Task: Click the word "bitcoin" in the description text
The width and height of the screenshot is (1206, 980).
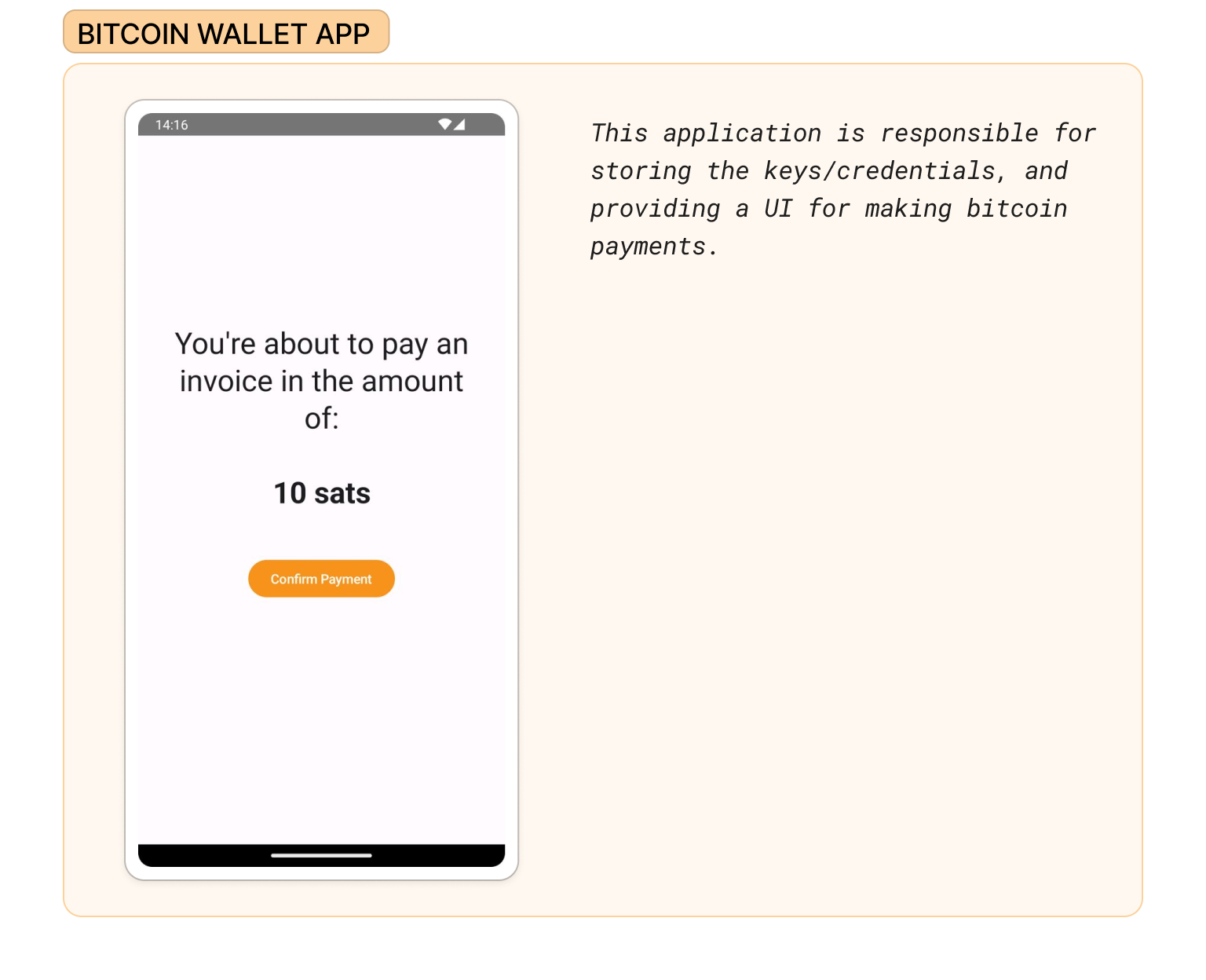Action: click(x=1017, y=208)
